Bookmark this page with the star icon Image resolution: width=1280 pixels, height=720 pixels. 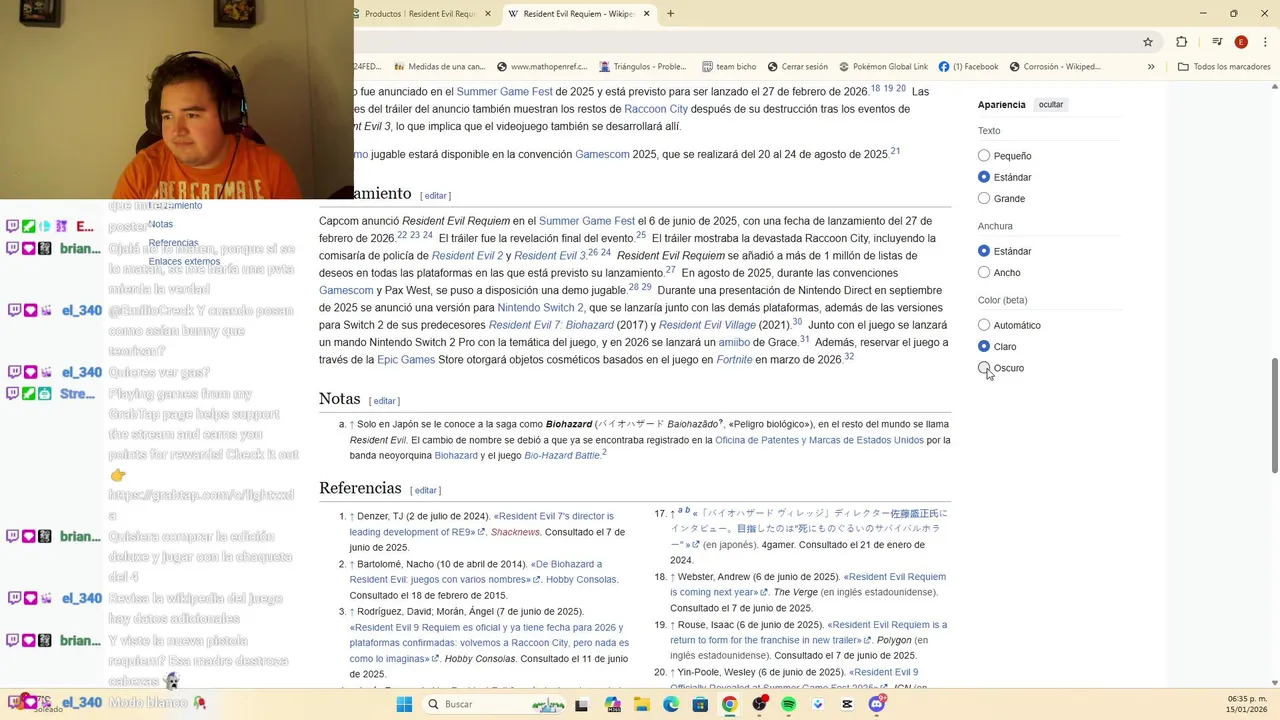(x=1148, y=42)
